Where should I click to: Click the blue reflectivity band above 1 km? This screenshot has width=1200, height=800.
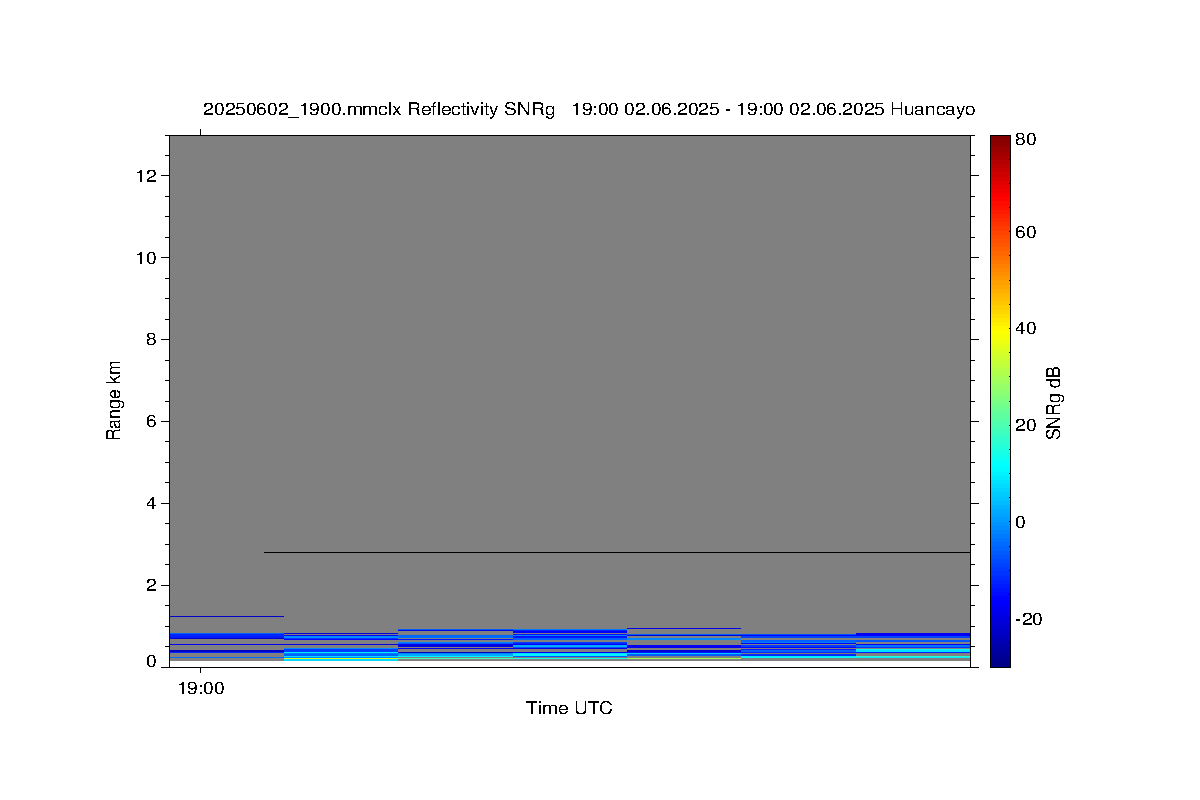coord(227,616)
